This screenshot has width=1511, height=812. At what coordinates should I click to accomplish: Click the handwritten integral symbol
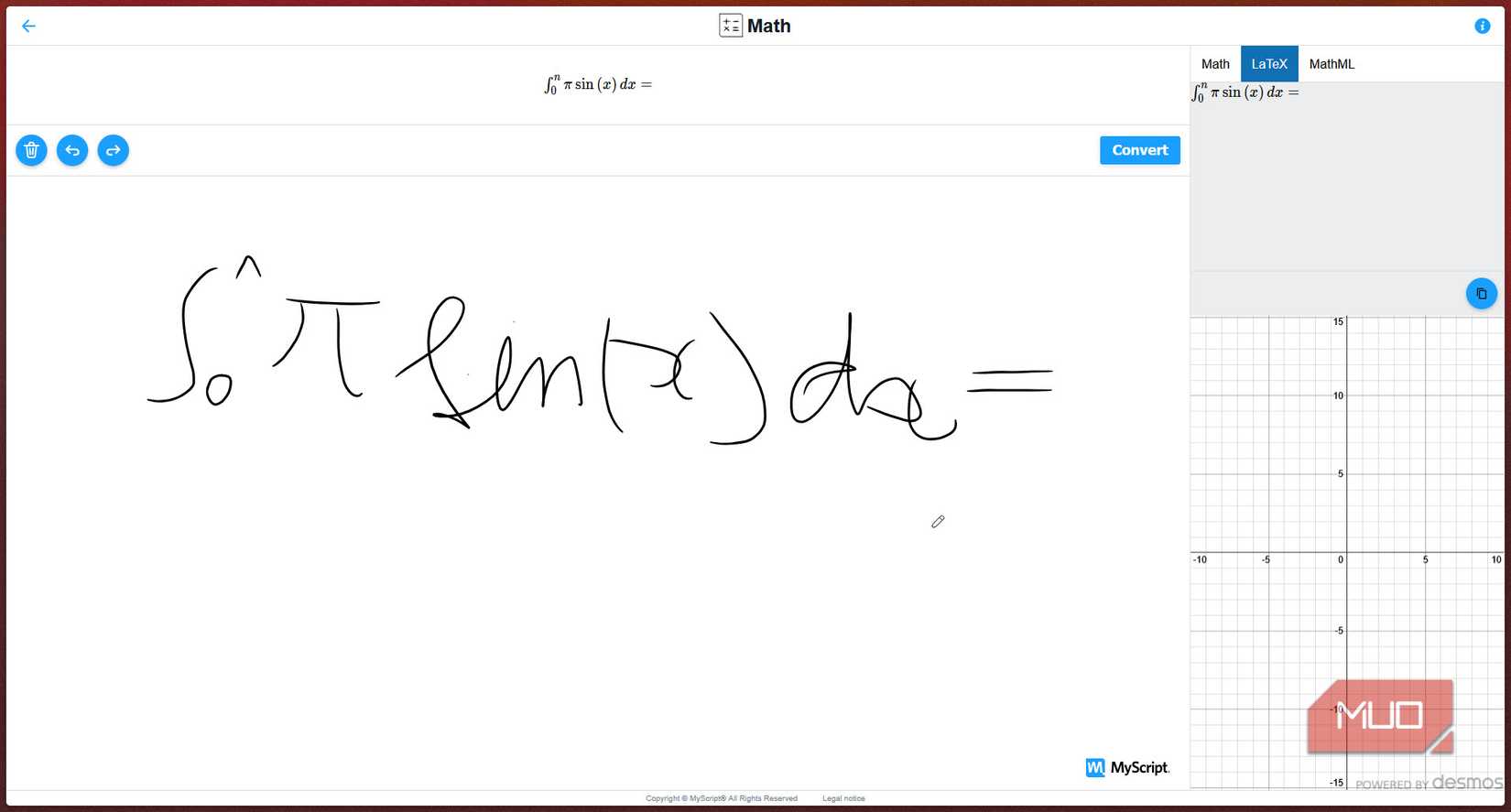coord(183,334)
